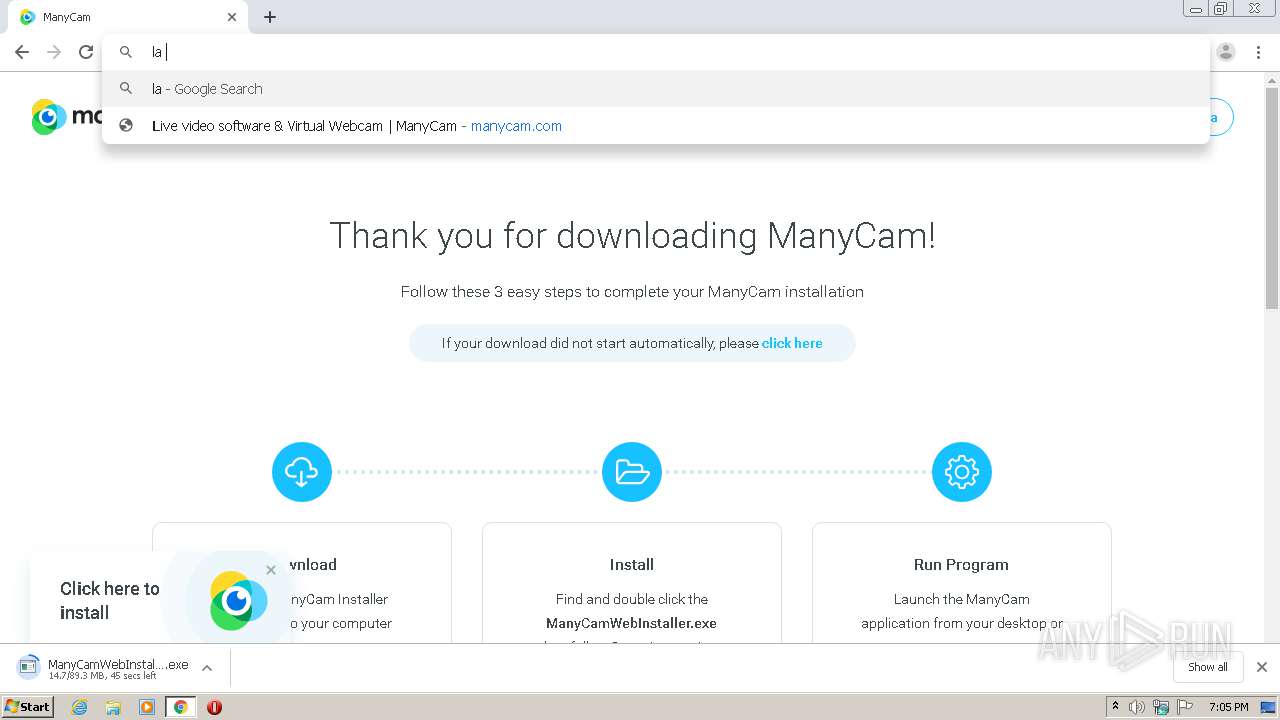Click the 'Follow these 3 easy steps' text
The width and height of the screenshot is (1280, 720).
[632, 292]
